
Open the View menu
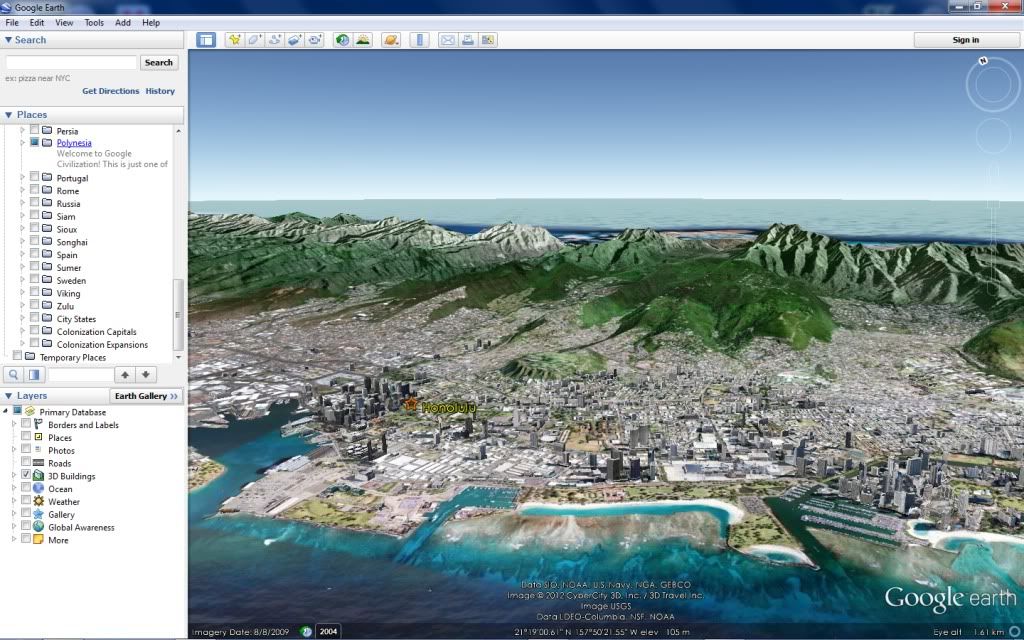64,22
